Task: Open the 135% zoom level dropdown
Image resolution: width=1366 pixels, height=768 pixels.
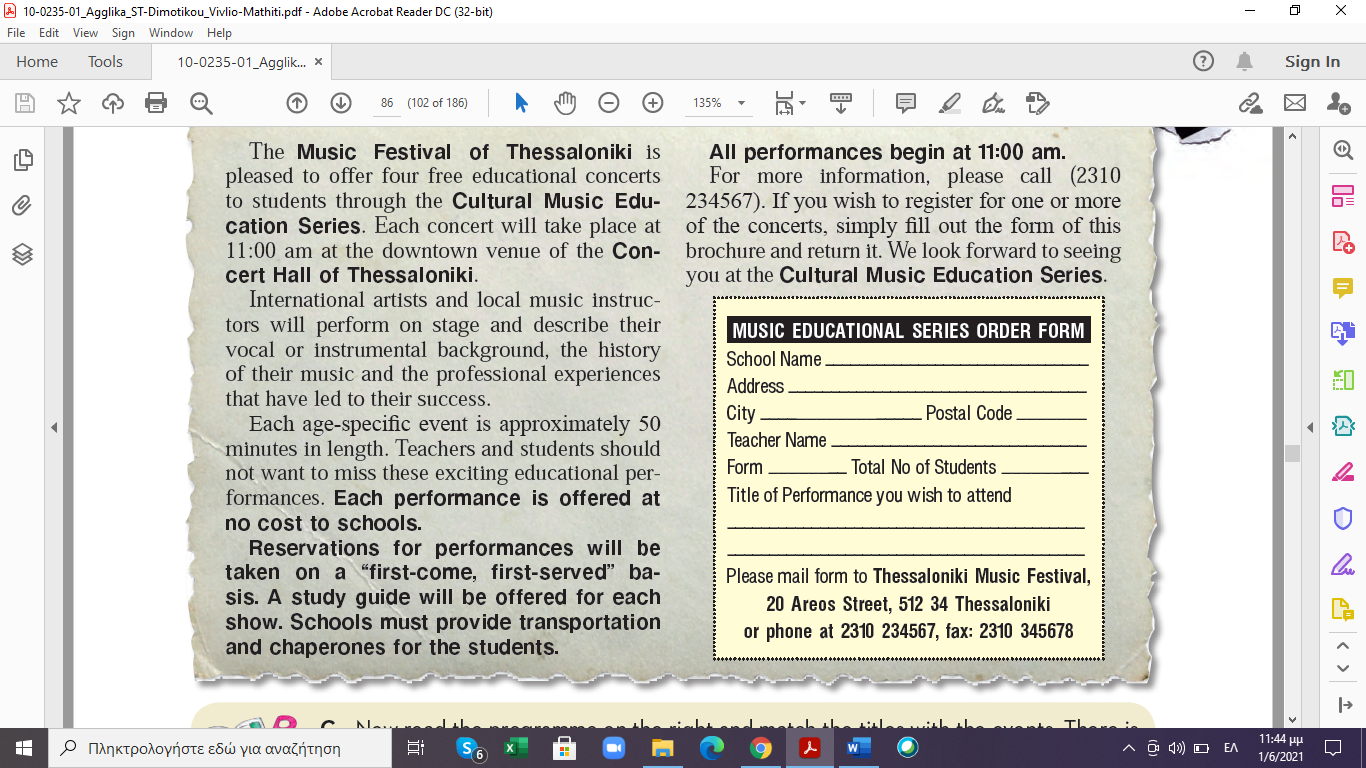Action: [x=741, y=103]
